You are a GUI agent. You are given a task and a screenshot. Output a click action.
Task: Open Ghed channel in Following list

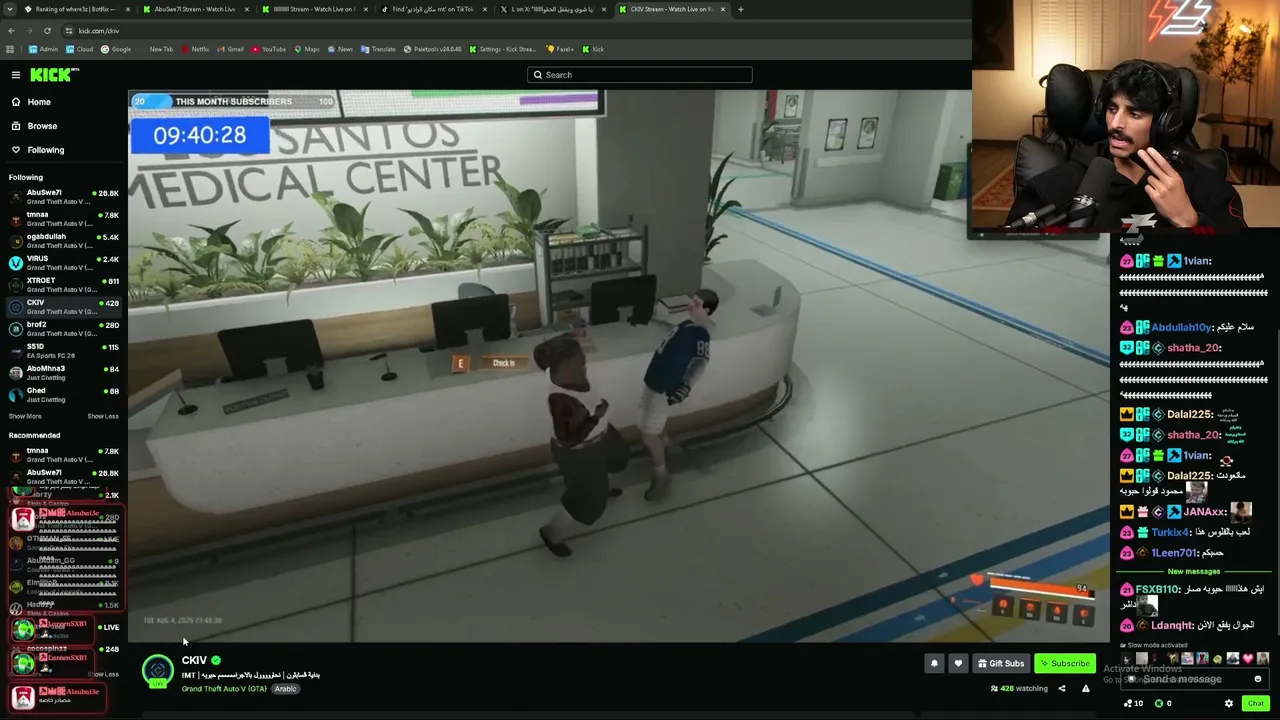[64, 395]
